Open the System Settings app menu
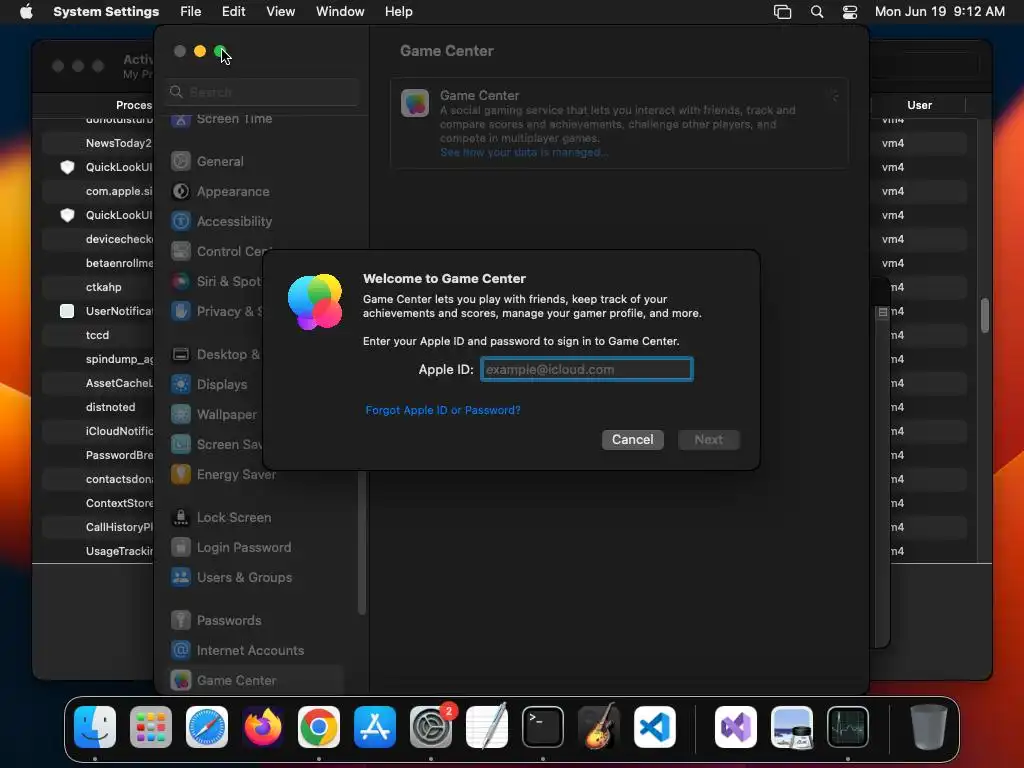Viewport: 1024px width, 768px height. [x=106, y=12]
